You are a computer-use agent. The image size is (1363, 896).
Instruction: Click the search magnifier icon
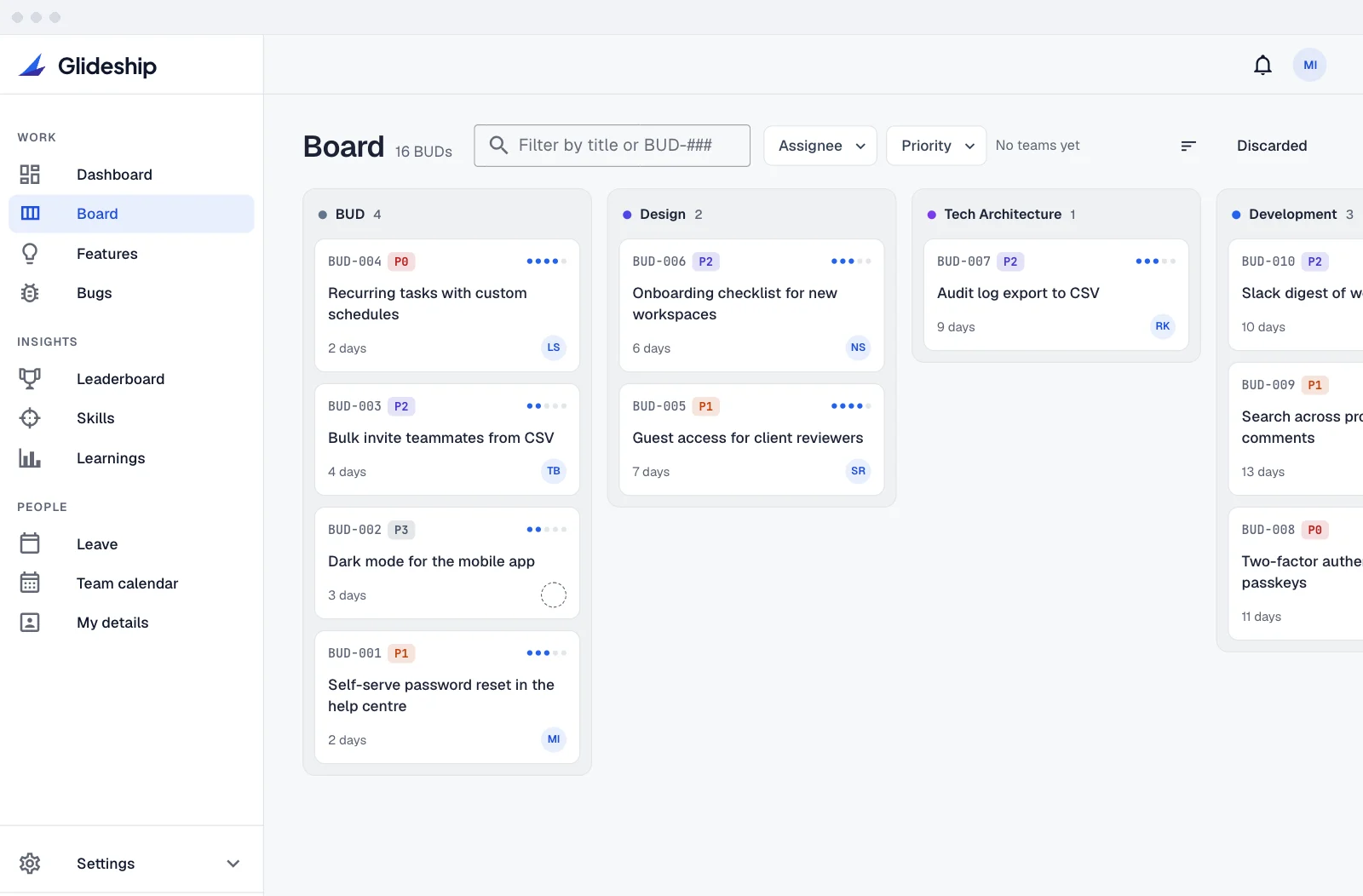pos(499,145)
